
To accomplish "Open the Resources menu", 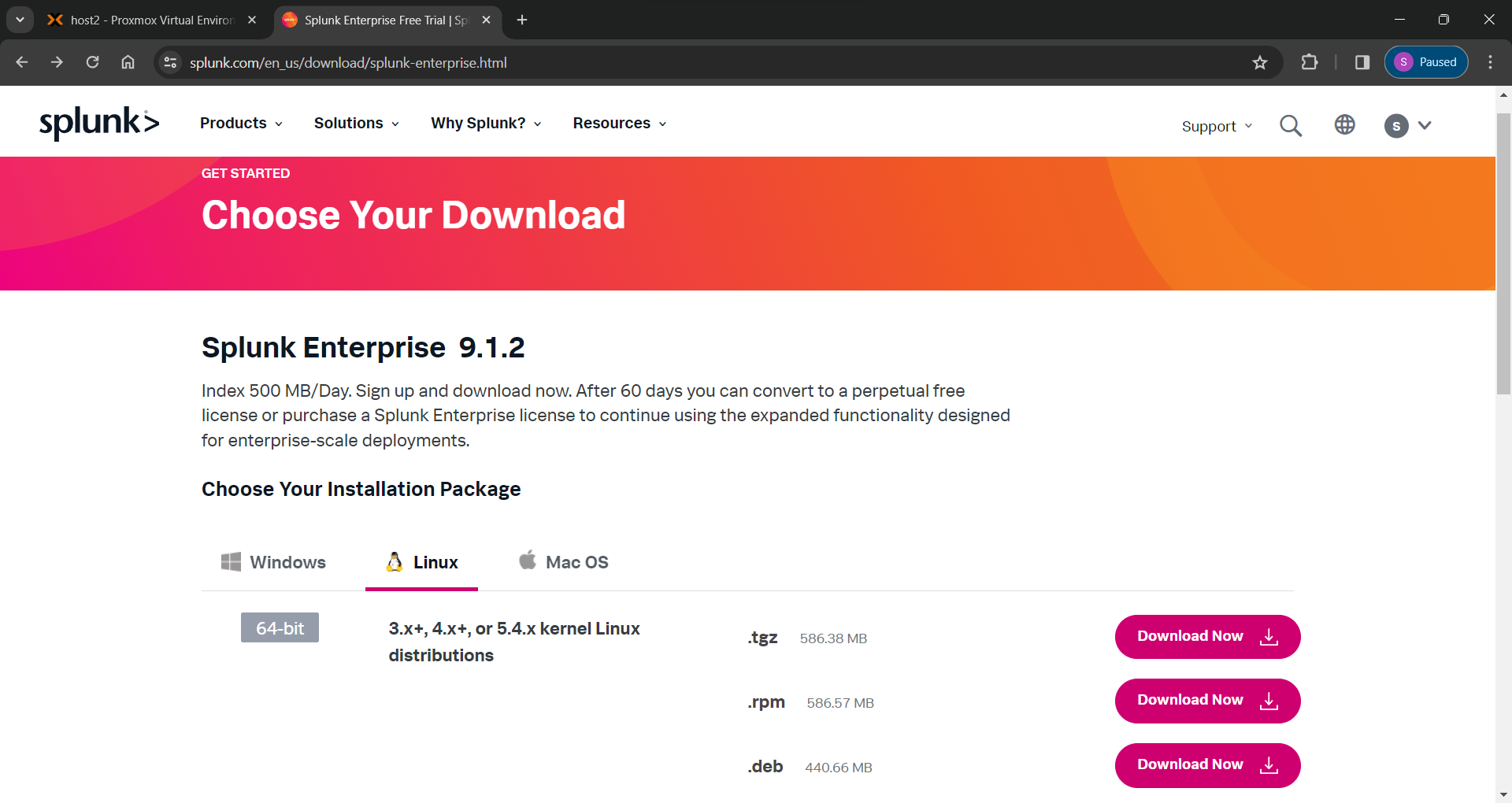I will tap(620, 124).
